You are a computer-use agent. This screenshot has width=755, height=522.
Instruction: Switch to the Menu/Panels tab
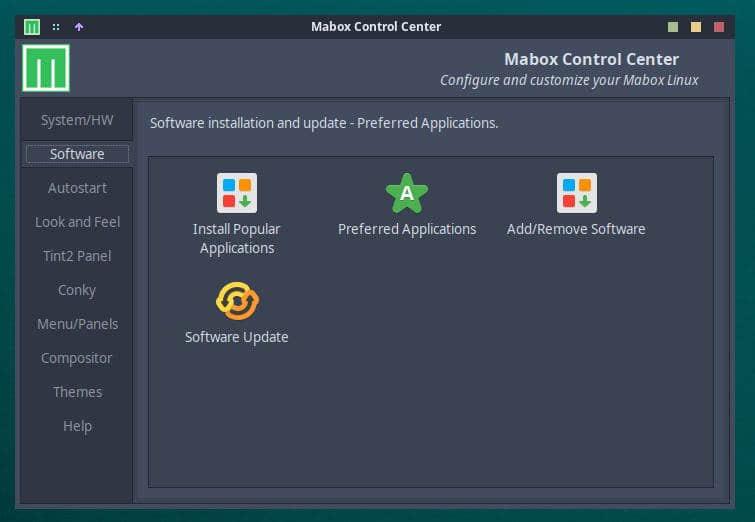77,324
